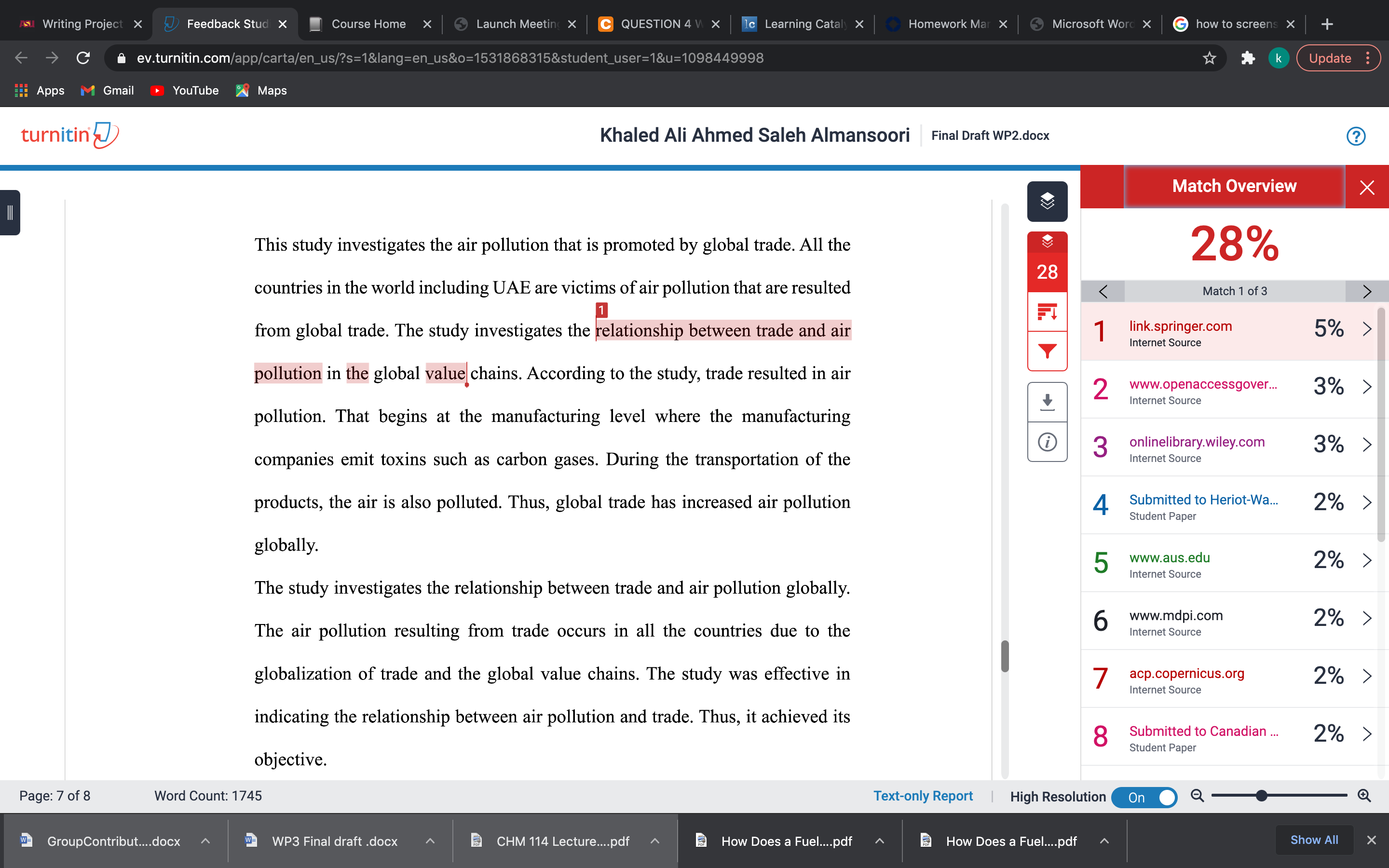Go forward in browser history

52,58
